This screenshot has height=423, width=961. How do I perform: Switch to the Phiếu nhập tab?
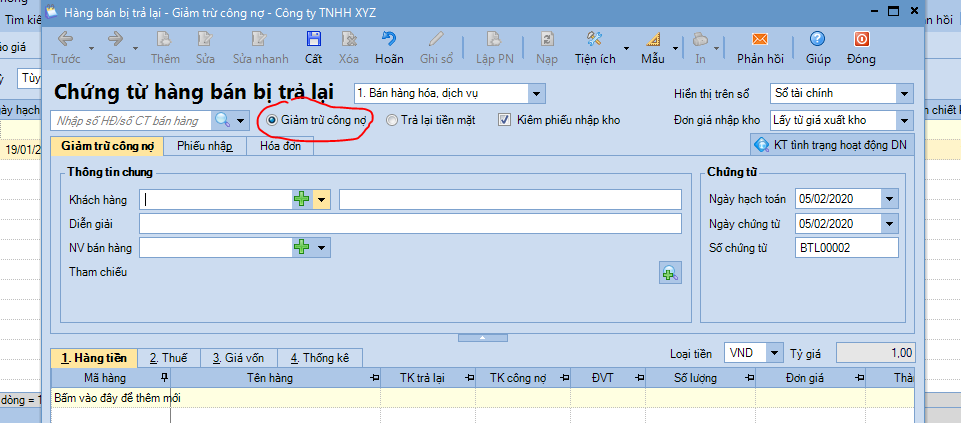[205, 147]
